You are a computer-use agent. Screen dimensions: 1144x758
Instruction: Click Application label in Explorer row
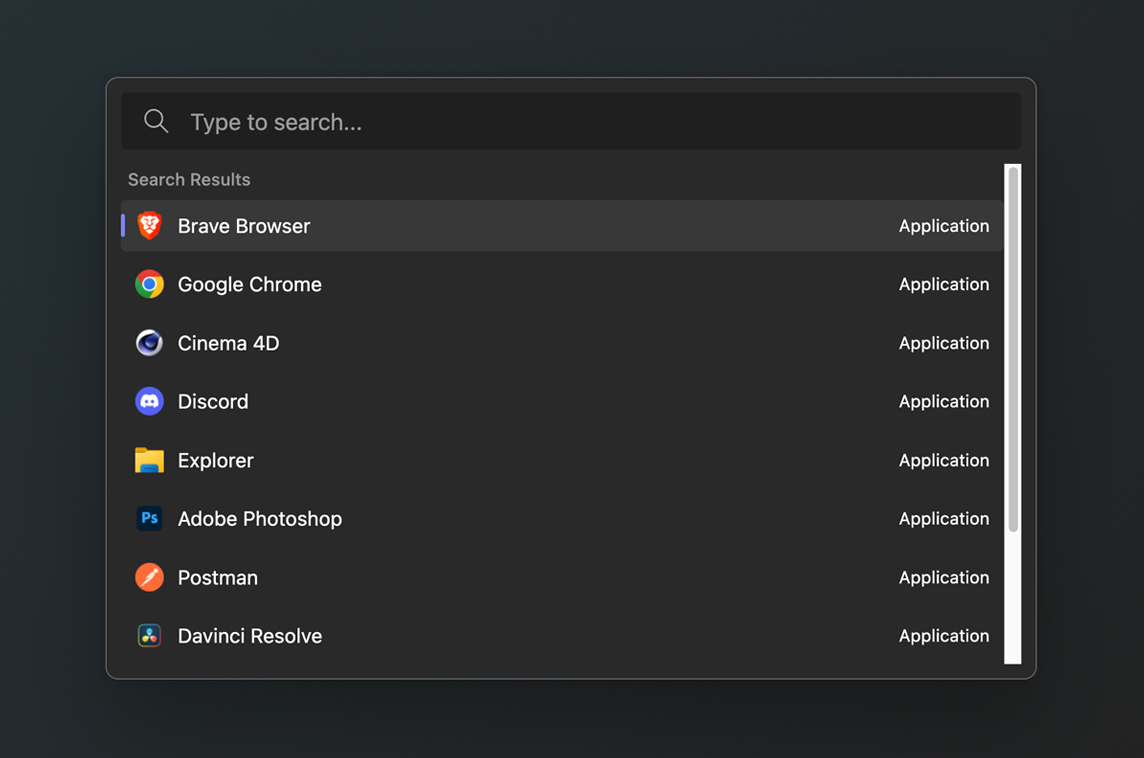944,460
